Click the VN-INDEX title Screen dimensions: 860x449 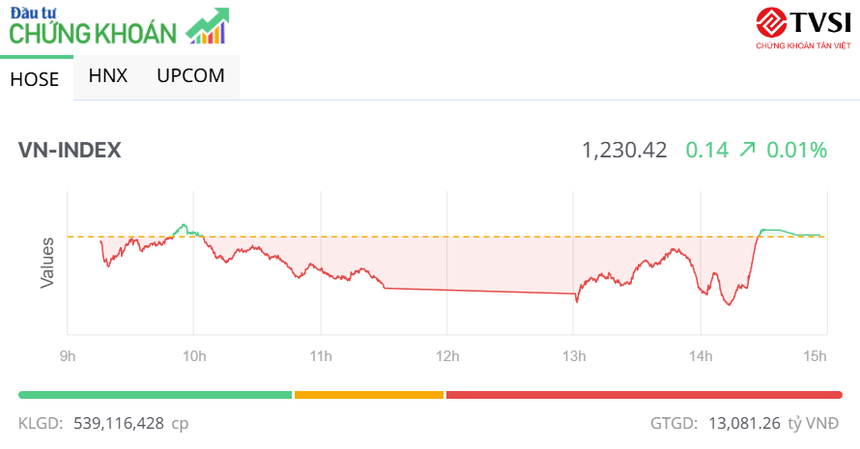click(x=70, y=150)
